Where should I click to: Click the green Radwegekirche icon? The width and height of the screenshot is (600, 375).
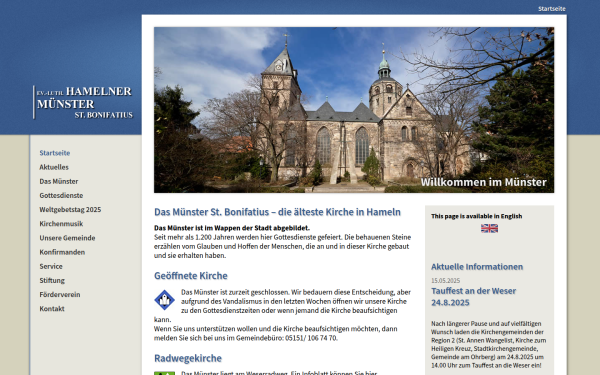click(165, 373)
